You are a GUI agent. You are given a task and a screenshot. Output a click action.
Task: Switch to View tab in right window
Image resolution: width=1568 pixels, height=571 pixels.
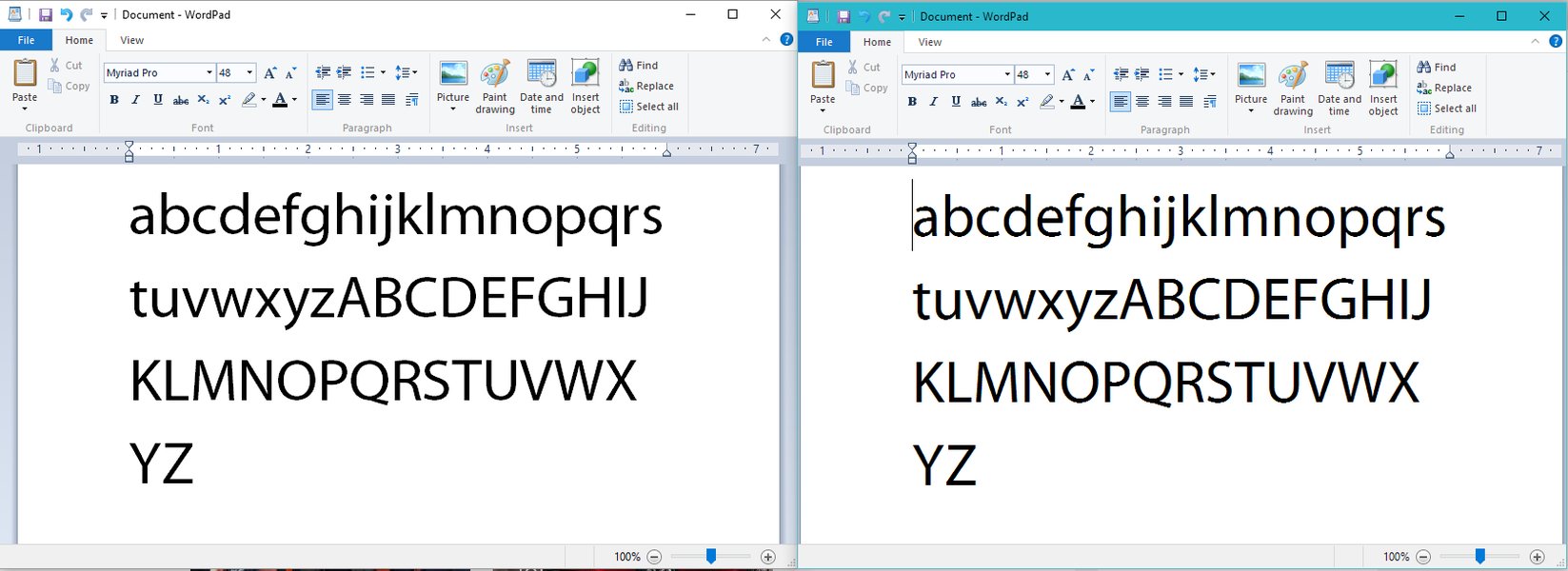[x=930, y=42]
